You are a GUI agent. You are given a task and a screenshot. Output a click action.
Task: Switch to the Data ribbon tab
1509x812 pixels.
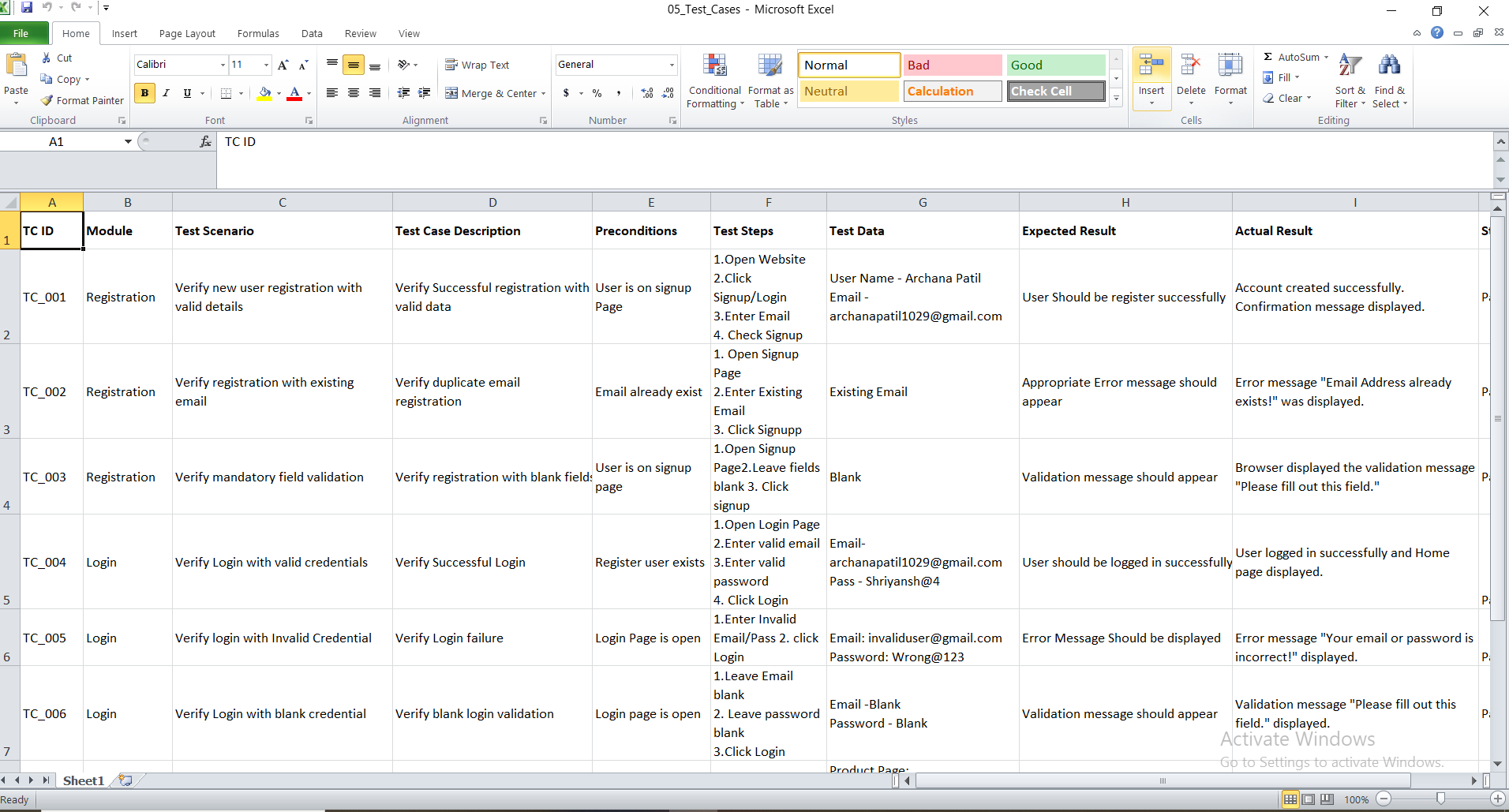(x=312, y=33)
